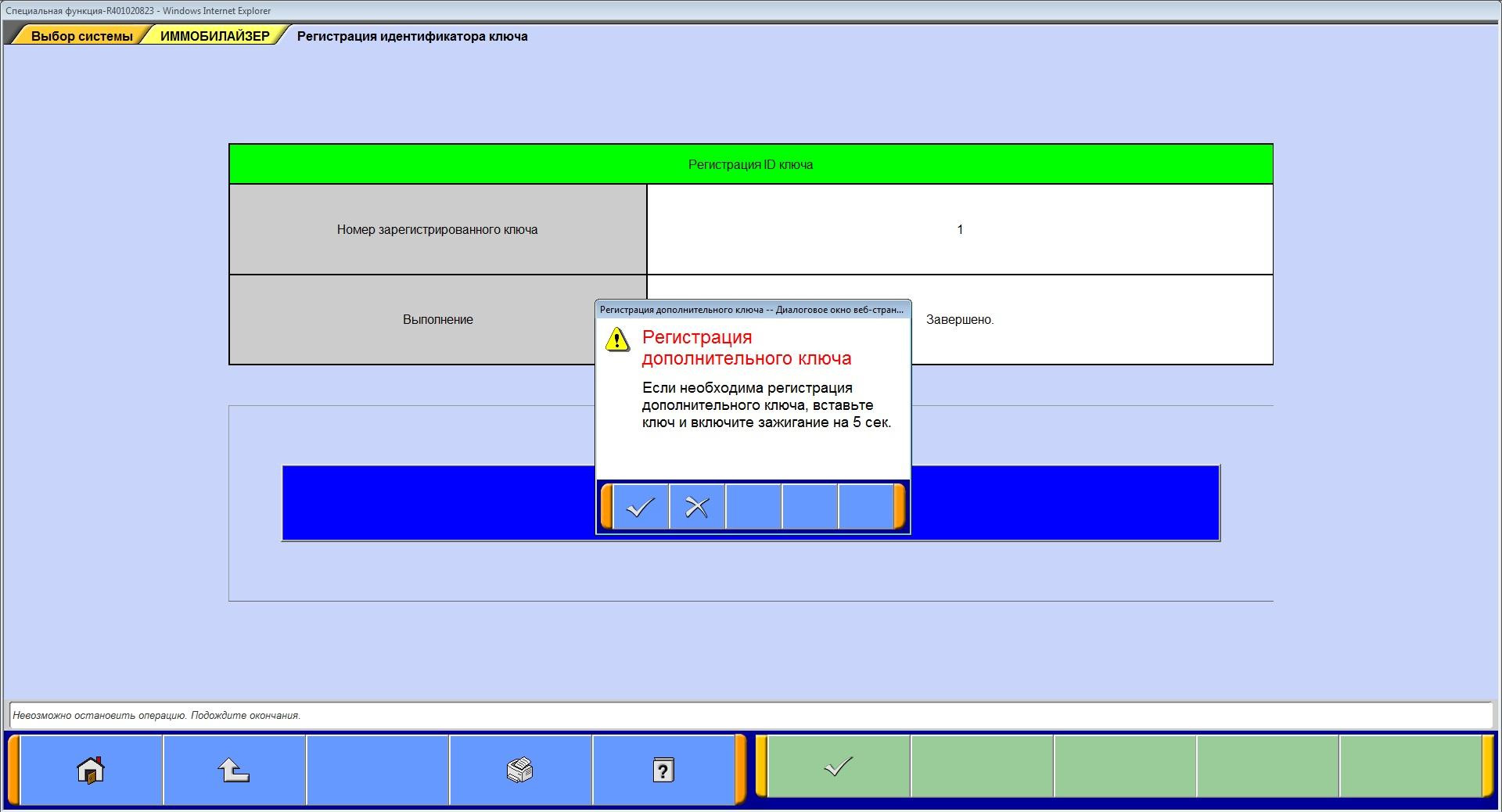Click the dialog instruction text about inserting the key

[x=767, y=405]
